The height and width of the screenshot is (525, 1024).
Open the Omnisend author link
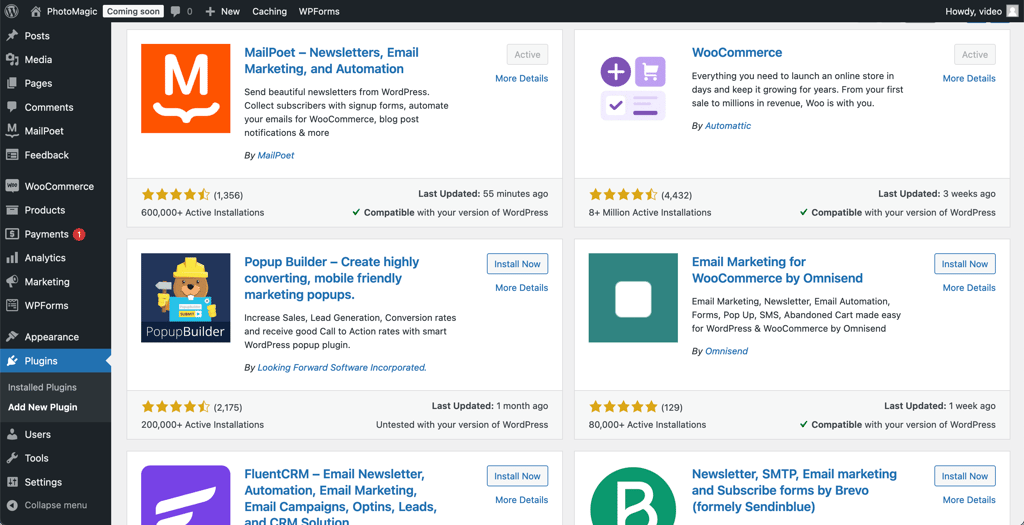726,351
